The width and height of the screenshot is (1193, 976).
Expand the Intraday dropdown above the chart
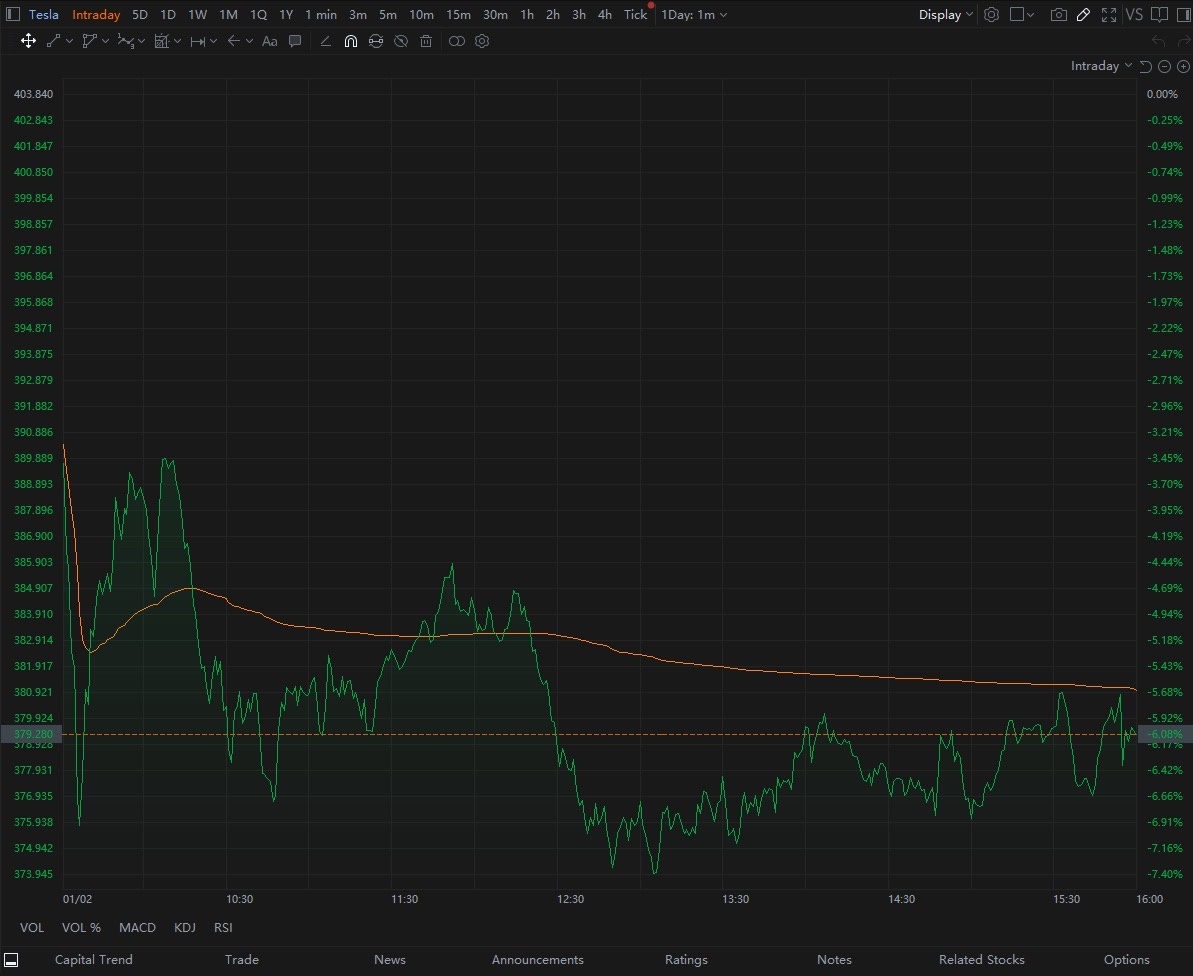1101,66
